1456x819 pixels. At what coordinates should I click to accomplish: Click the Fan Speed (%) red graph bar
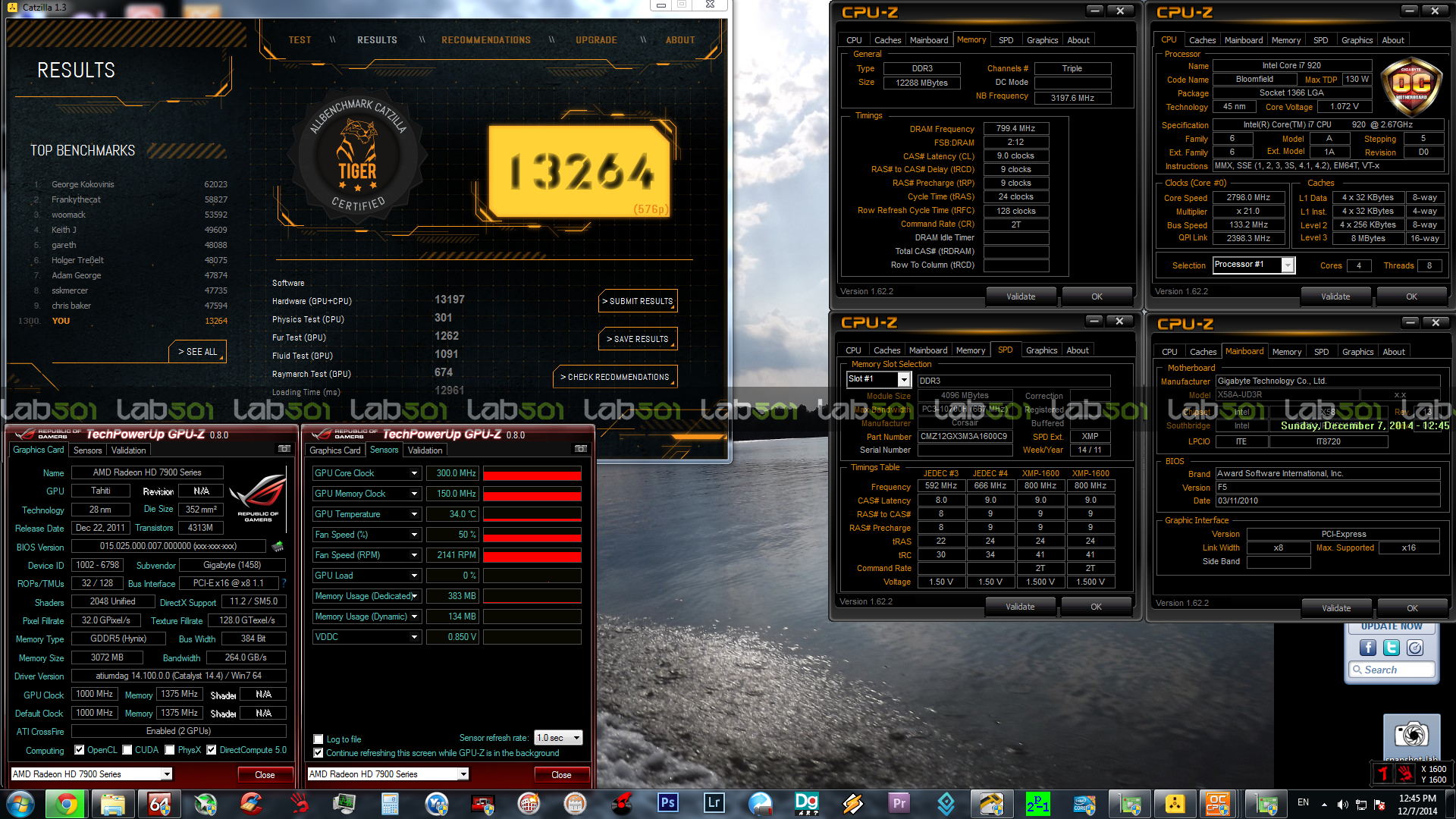[532, 537]
